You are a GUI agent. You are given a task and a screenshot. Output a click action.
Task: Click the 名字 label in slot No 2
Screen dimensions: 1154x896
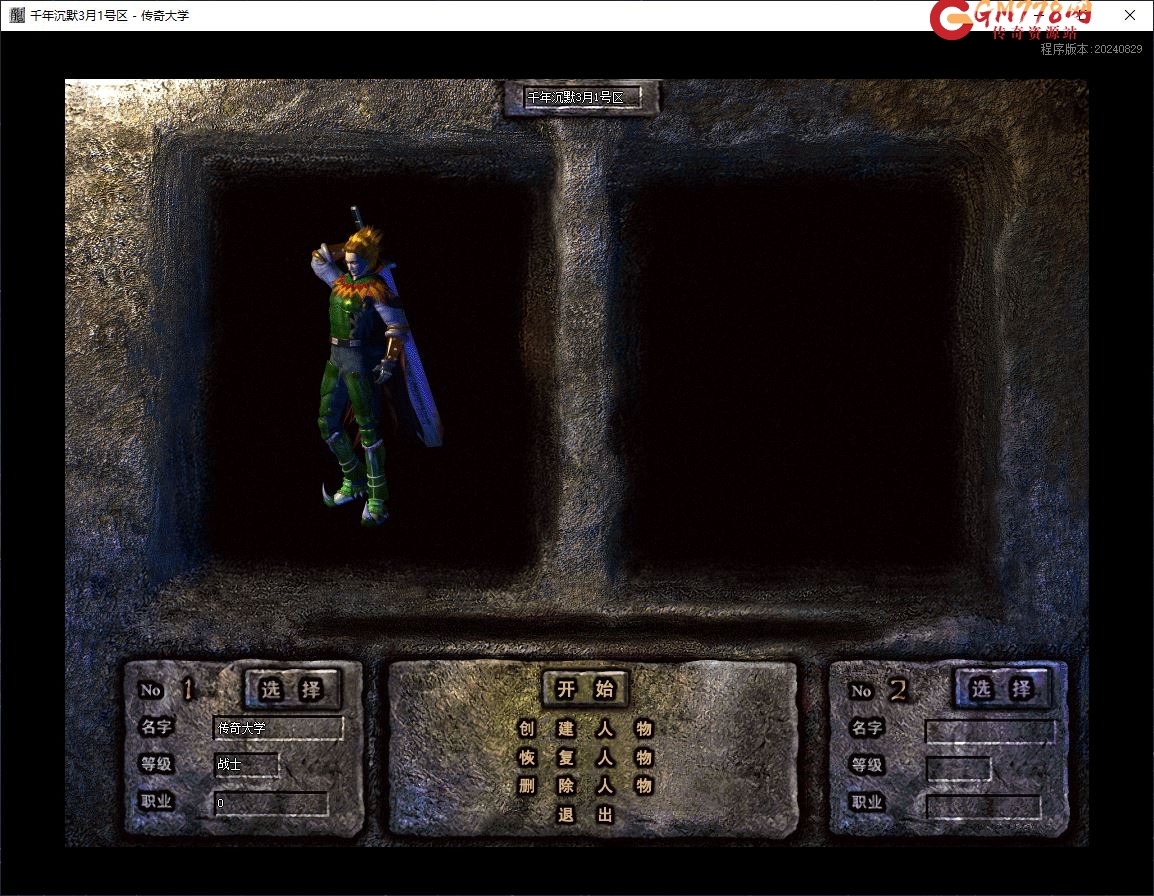pos(867,728)
